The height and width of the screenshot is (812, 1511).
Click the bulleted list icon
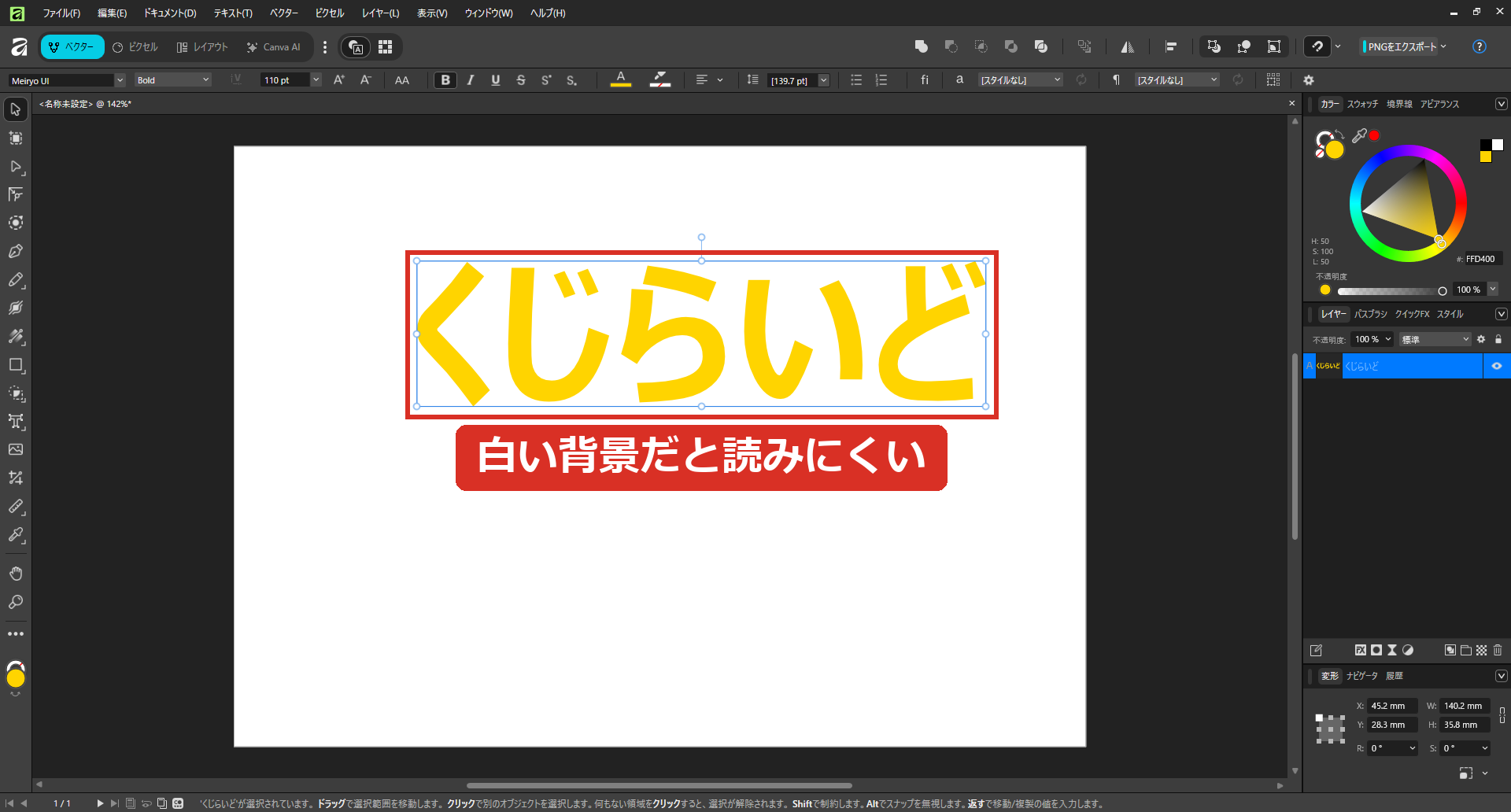tap(856, 80)
